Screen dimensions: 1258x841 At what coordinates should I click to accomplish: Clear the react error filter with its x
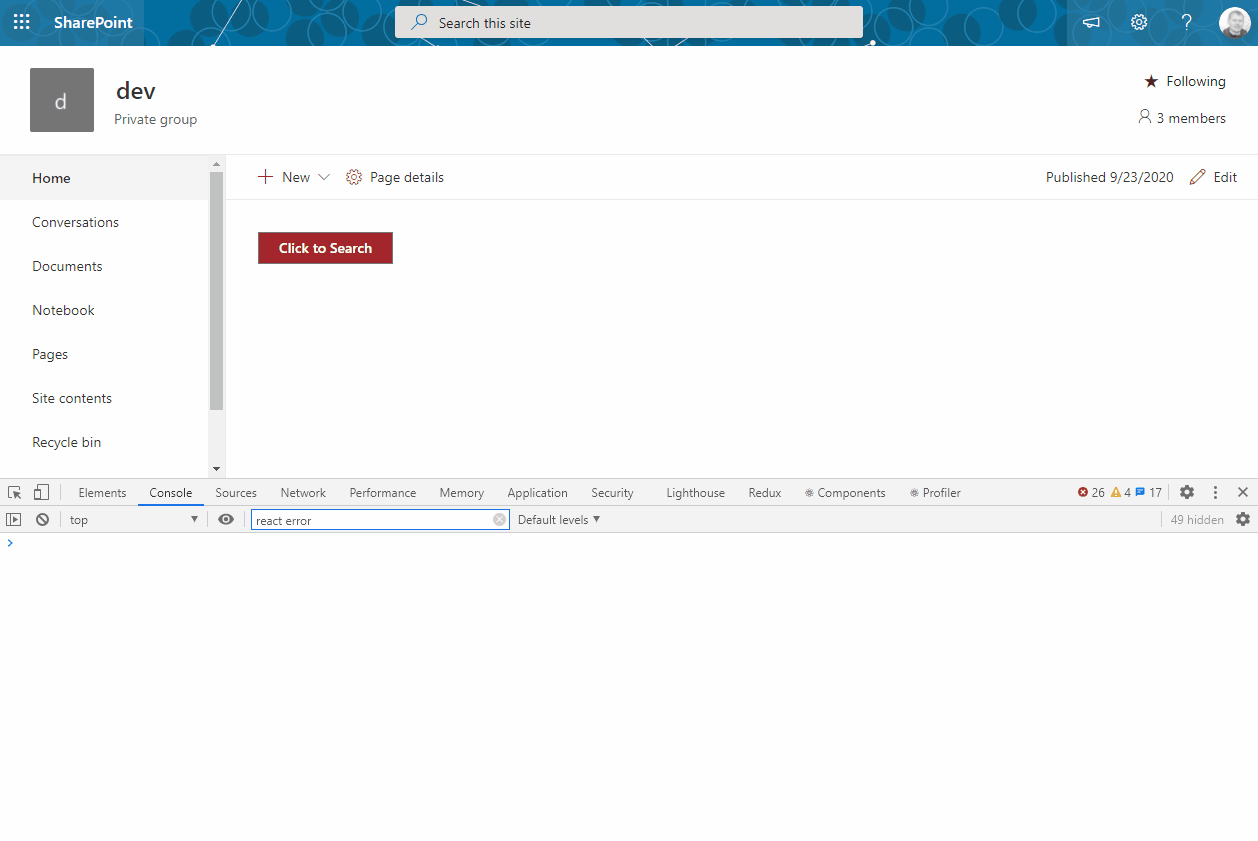pyautogui.click(x=499, y=519)
